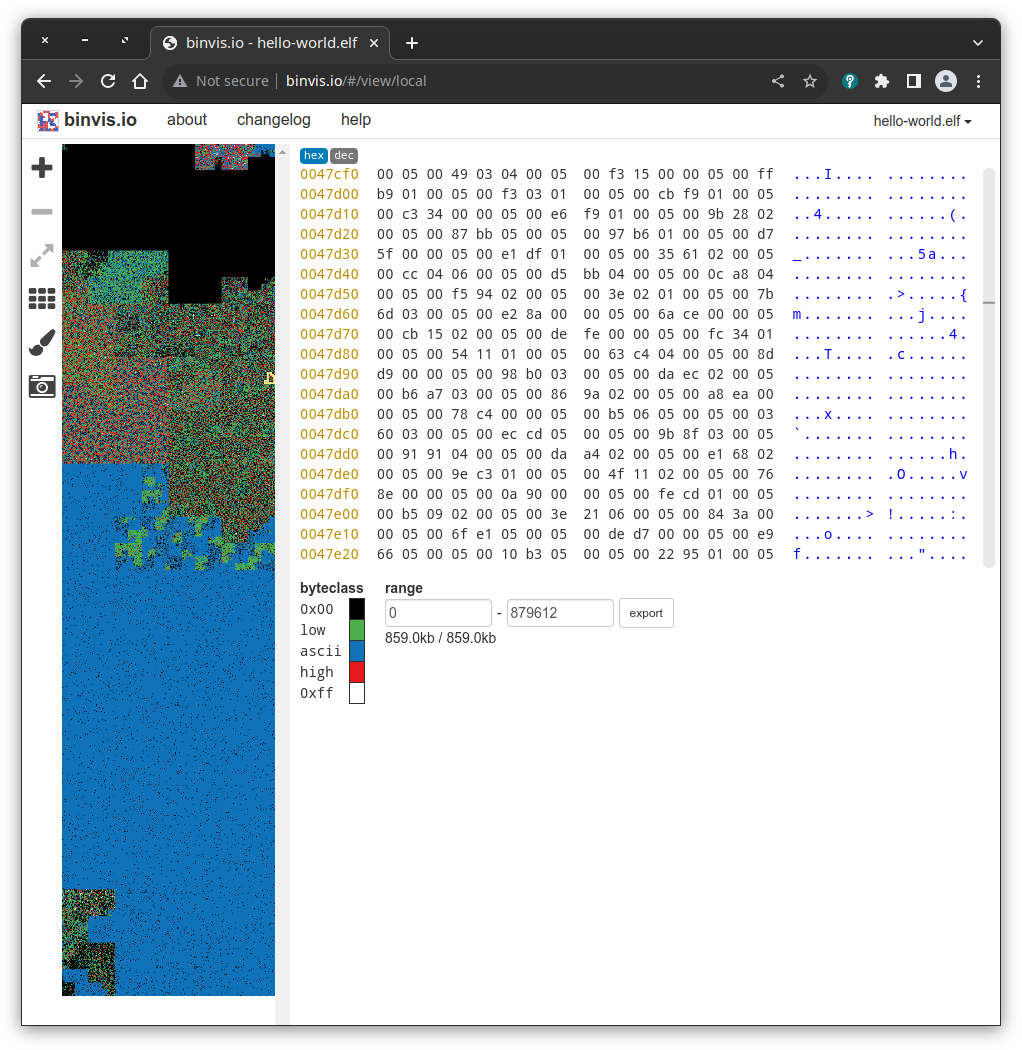Reload the page with the refresh icon
The height and width of the screenshot is (1050, 1022).
click(108, 81)
